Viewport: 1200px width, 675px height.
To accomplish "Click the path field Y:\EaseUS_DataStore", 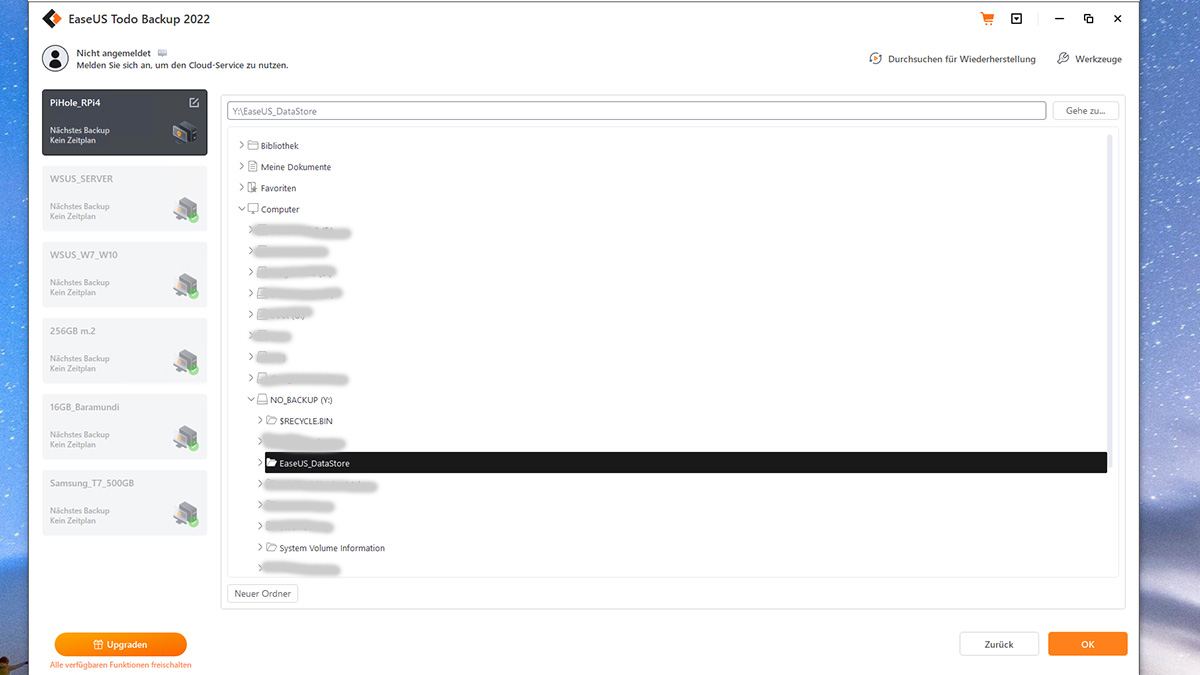I will (x=636, y=111).
